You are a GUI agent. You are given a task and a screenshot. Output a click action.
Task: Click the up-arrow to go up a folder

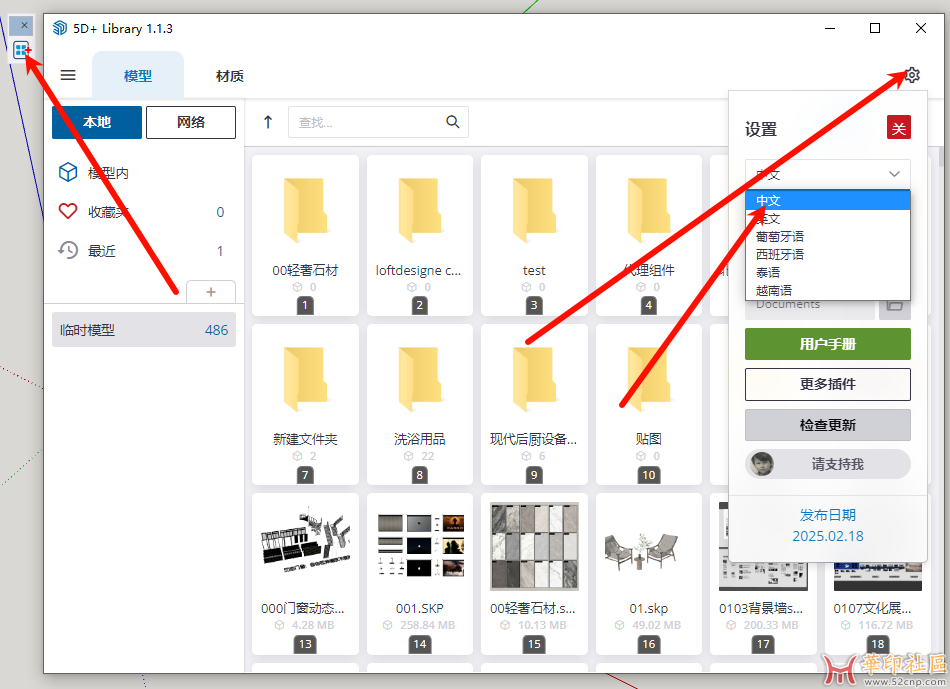pyautogui.click(x=268, y=122)
